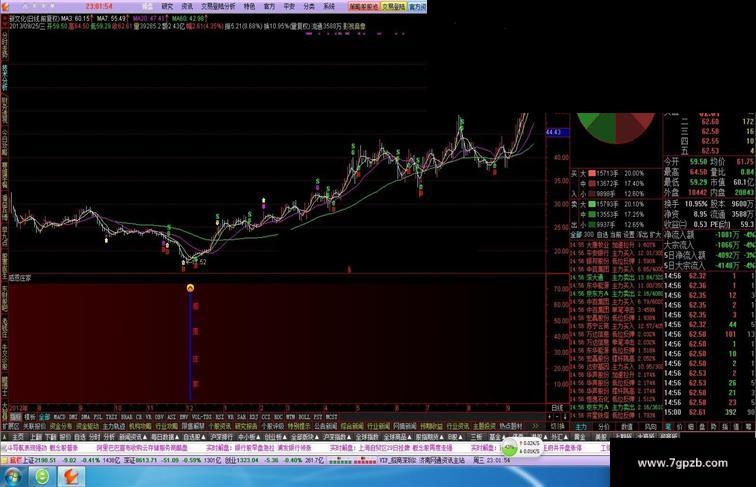Switch to the DMA indicator
Image resolution: width=756 pixels, height=487 pixels.
click(x=85, y=417)
